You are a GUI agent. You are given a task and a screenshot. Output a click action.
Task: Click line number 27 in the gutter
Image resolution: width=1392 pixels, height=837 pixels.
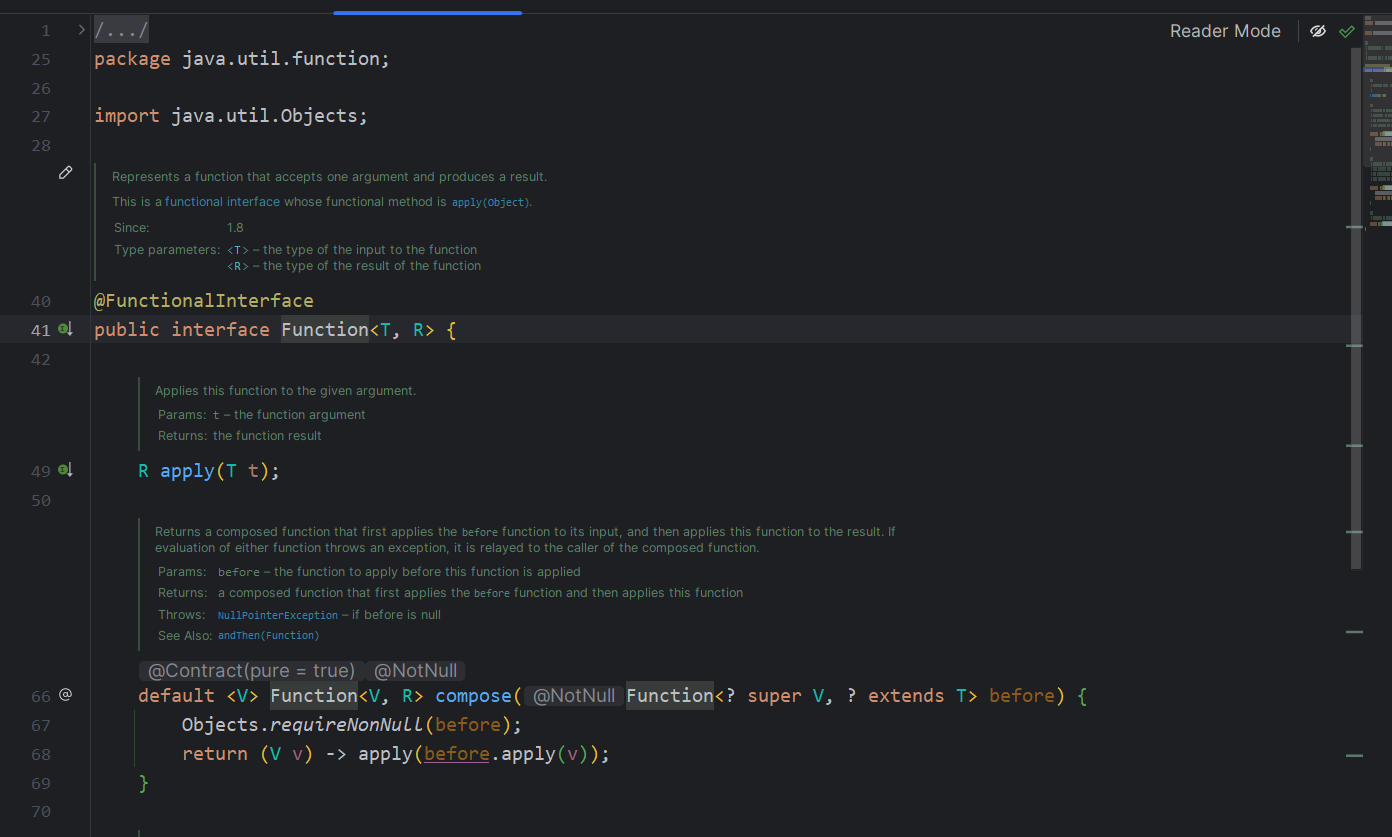pos(40,116)
